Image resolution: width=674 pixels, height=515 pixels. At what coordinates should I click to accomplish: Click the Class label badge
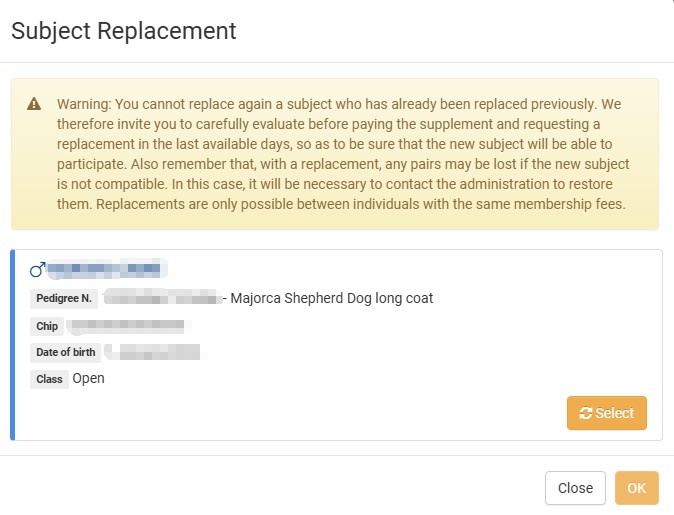pos(49,379)
